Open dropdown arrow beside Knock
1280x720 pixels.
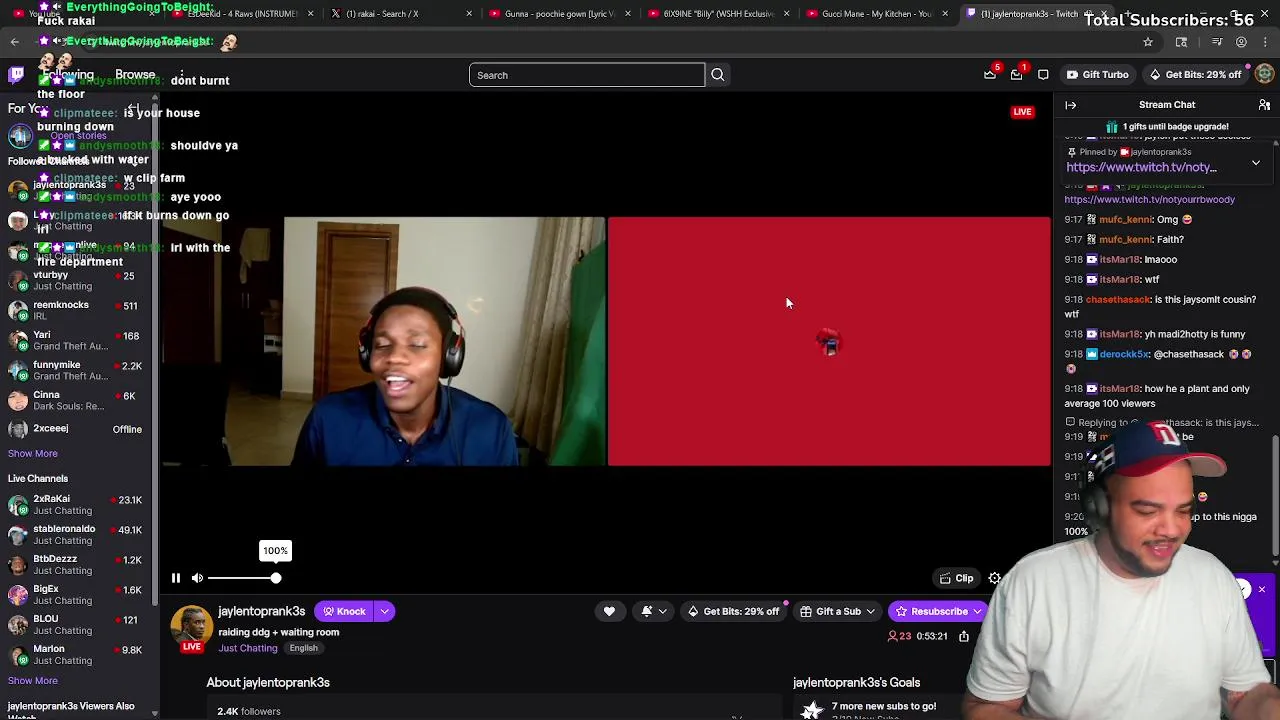(384, 611)
